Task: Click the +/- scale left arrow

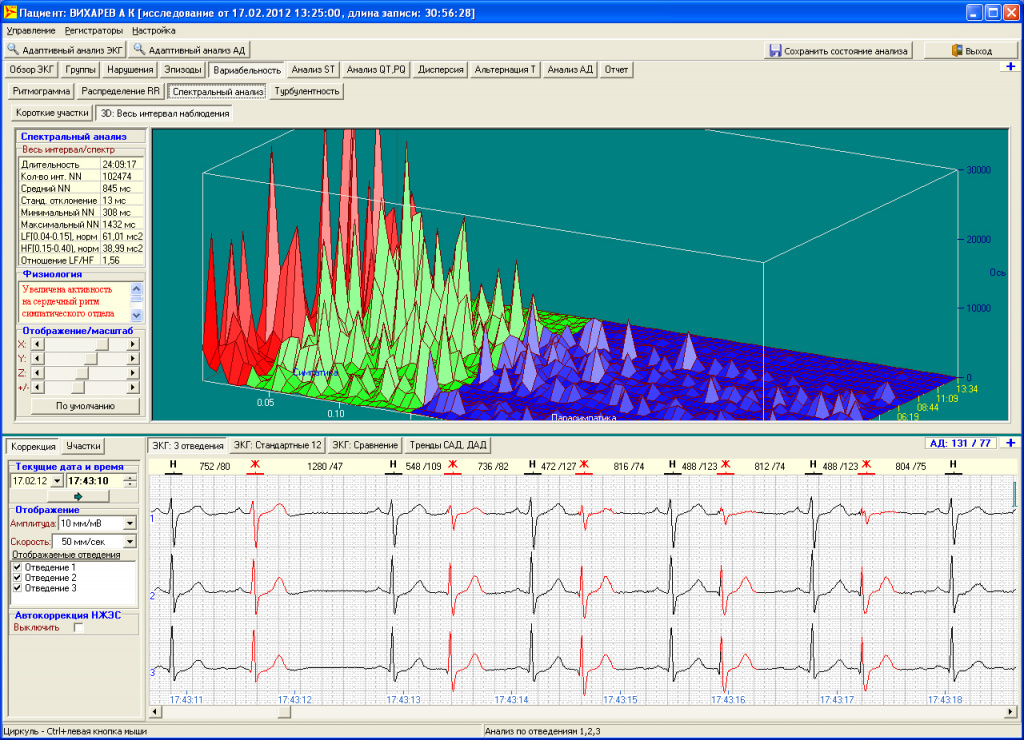Action: click(37, 387)
